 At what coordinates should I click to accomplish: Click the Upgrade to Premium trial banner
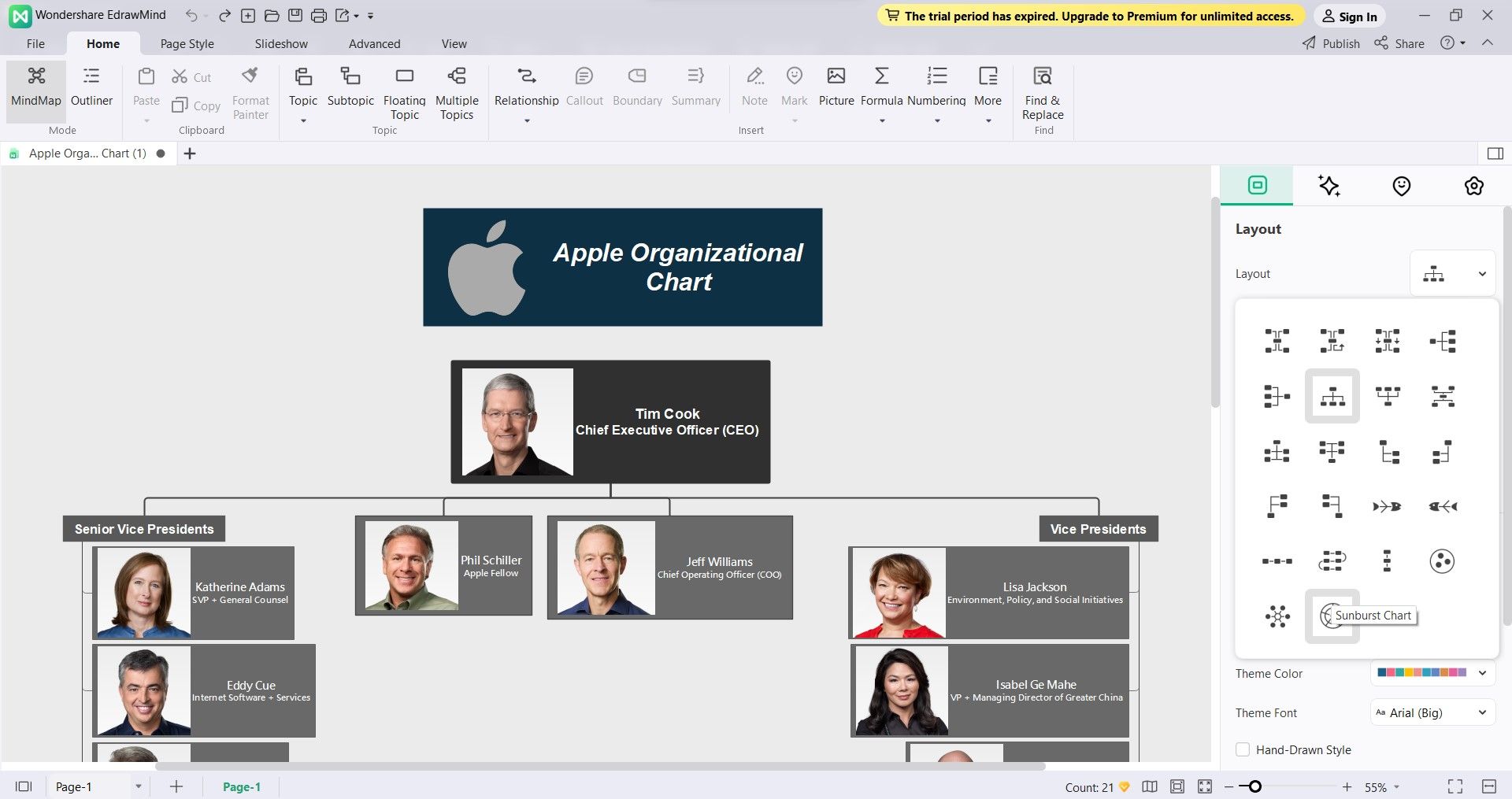pyautogui.click(x=1090, y=16)
